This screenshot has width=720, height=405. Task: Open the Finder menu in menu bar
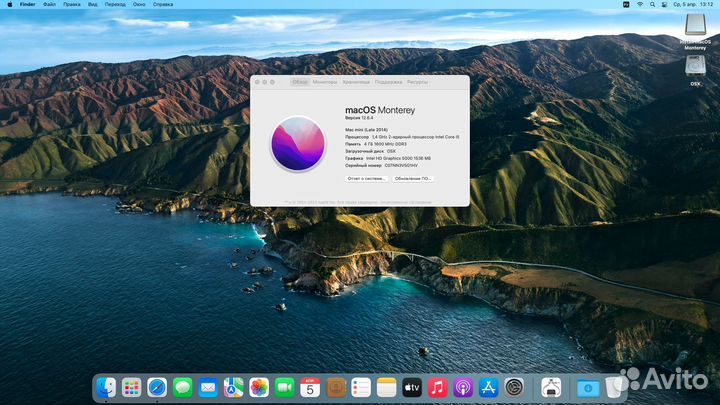coord(28,4)
